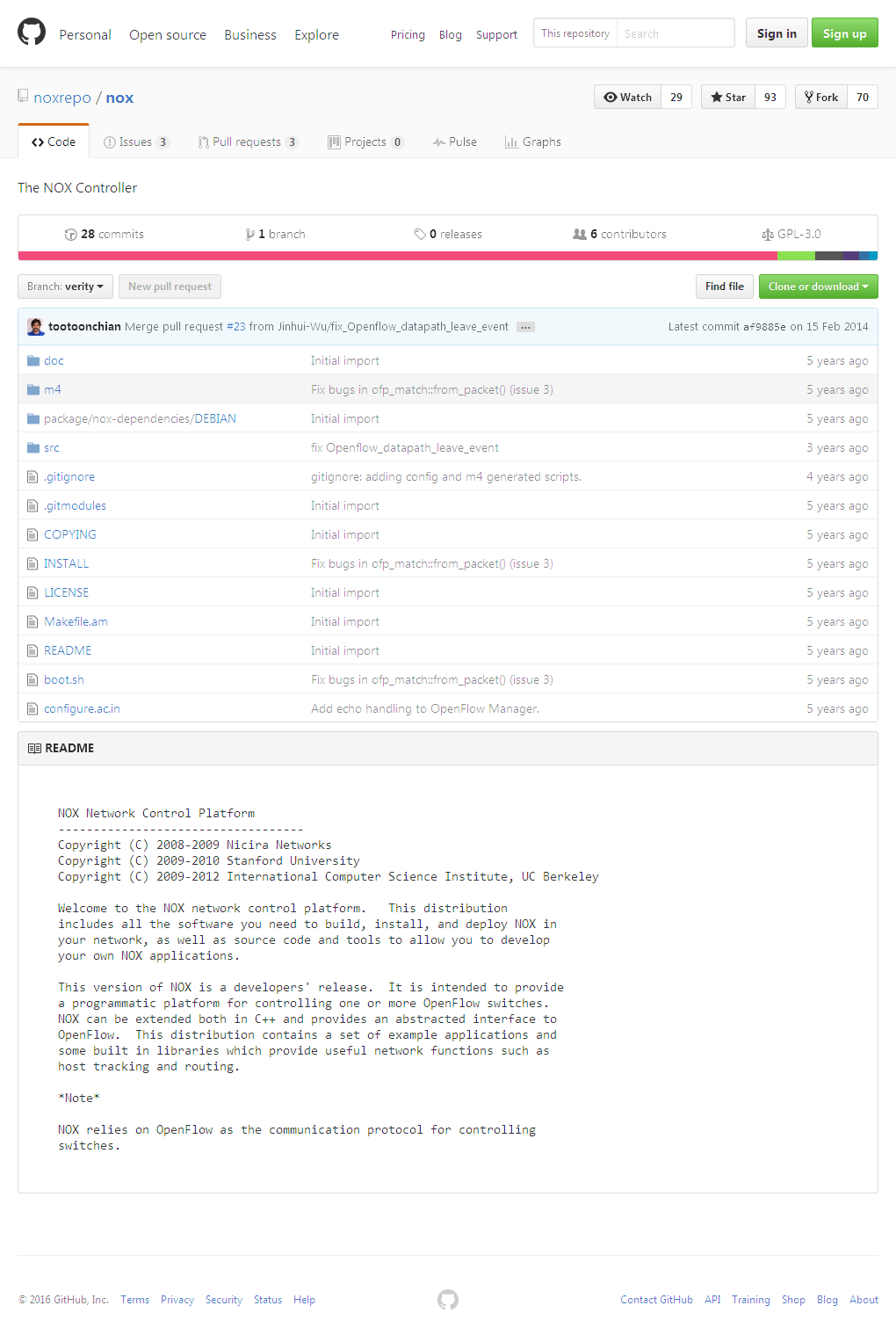Viewport: 896px width, 1342px height.
Task: Open Explore in the top navigation
Action: pos(316,34)
